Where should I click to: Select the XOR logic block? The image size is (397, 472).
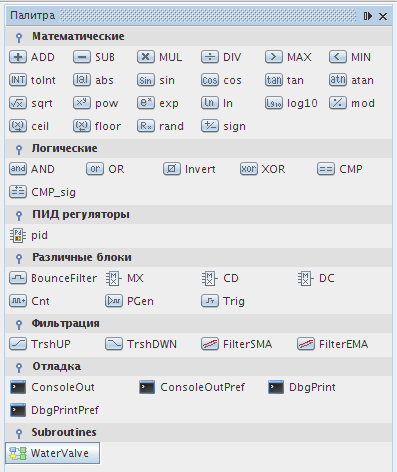coord(263,169)
